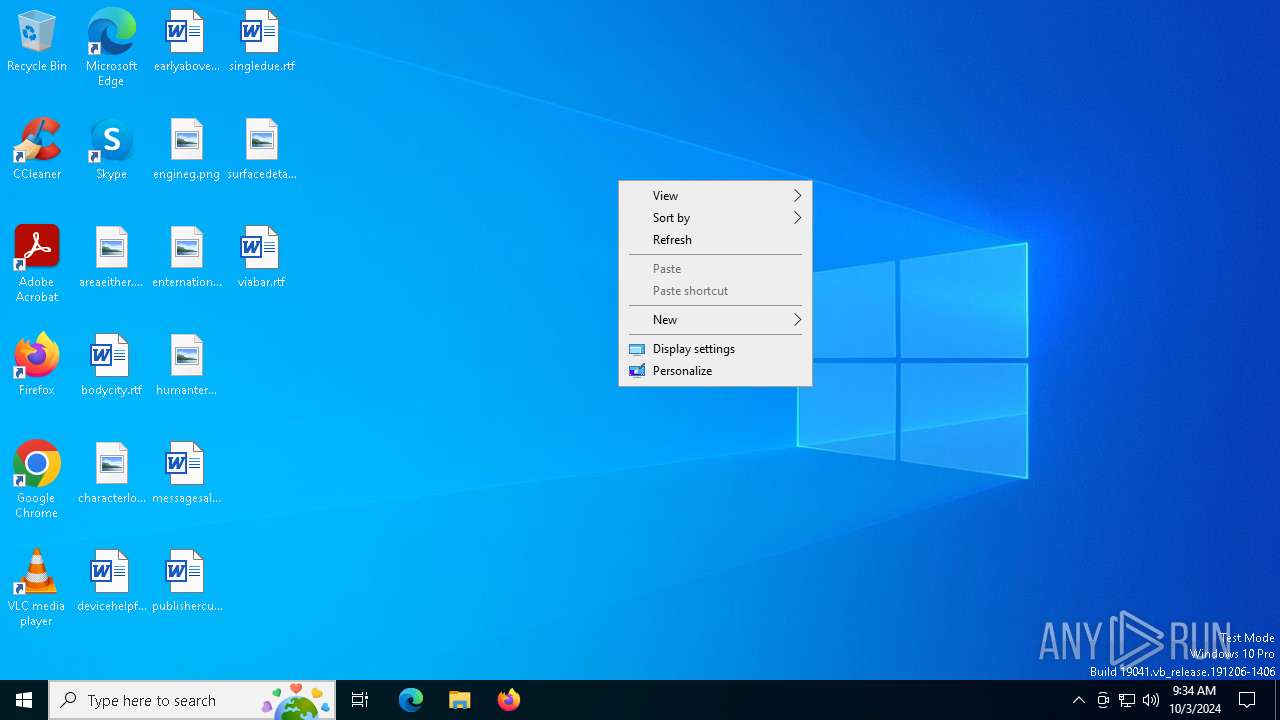The height and width of the screenshot is (720, 1280).
Task: Click the Meet Now tray icon
Action: (1103, 700)
